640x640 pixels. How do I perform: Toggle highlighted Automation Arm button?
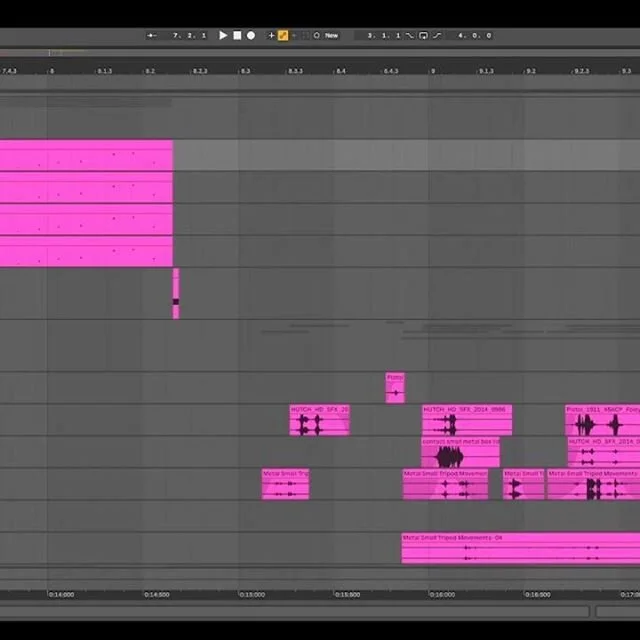click(x=283, y=36)
